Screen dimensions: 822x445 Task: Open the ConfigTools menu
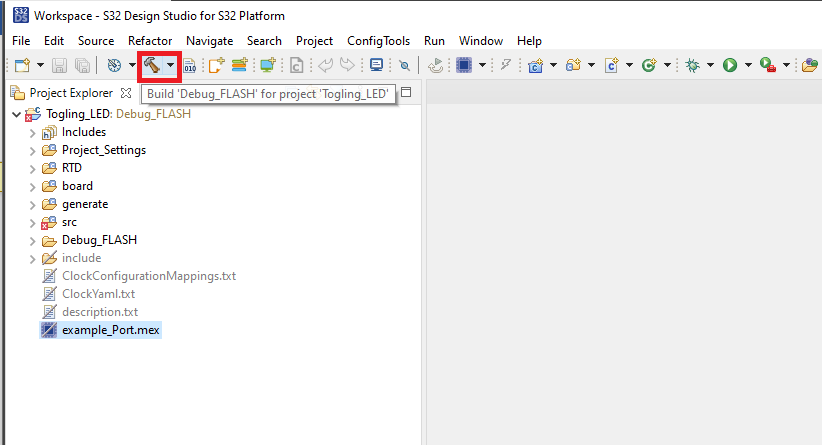coord(378,41)
